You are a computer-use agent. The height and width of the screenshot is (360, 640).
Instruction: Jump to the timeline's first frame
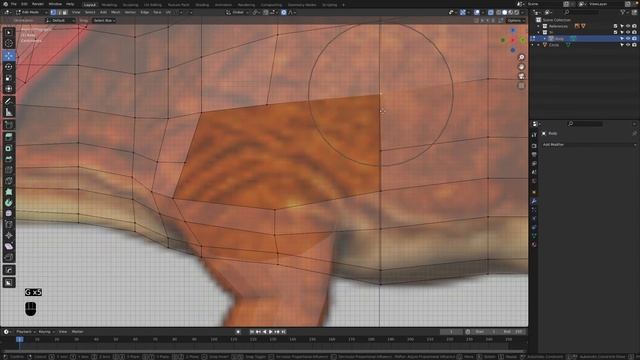pyautogui.click(x=252, y=332)
